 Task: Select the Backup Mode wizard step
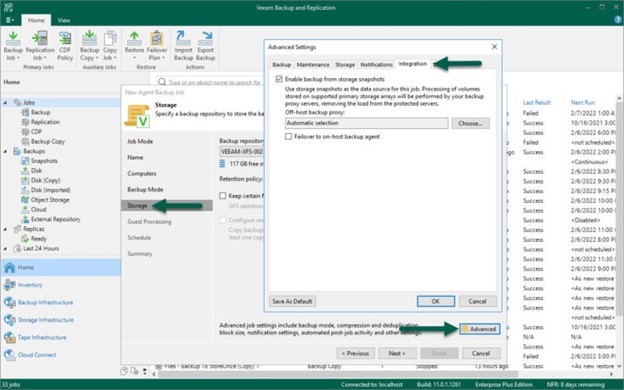pyautogui.click(x=145, y=189)
